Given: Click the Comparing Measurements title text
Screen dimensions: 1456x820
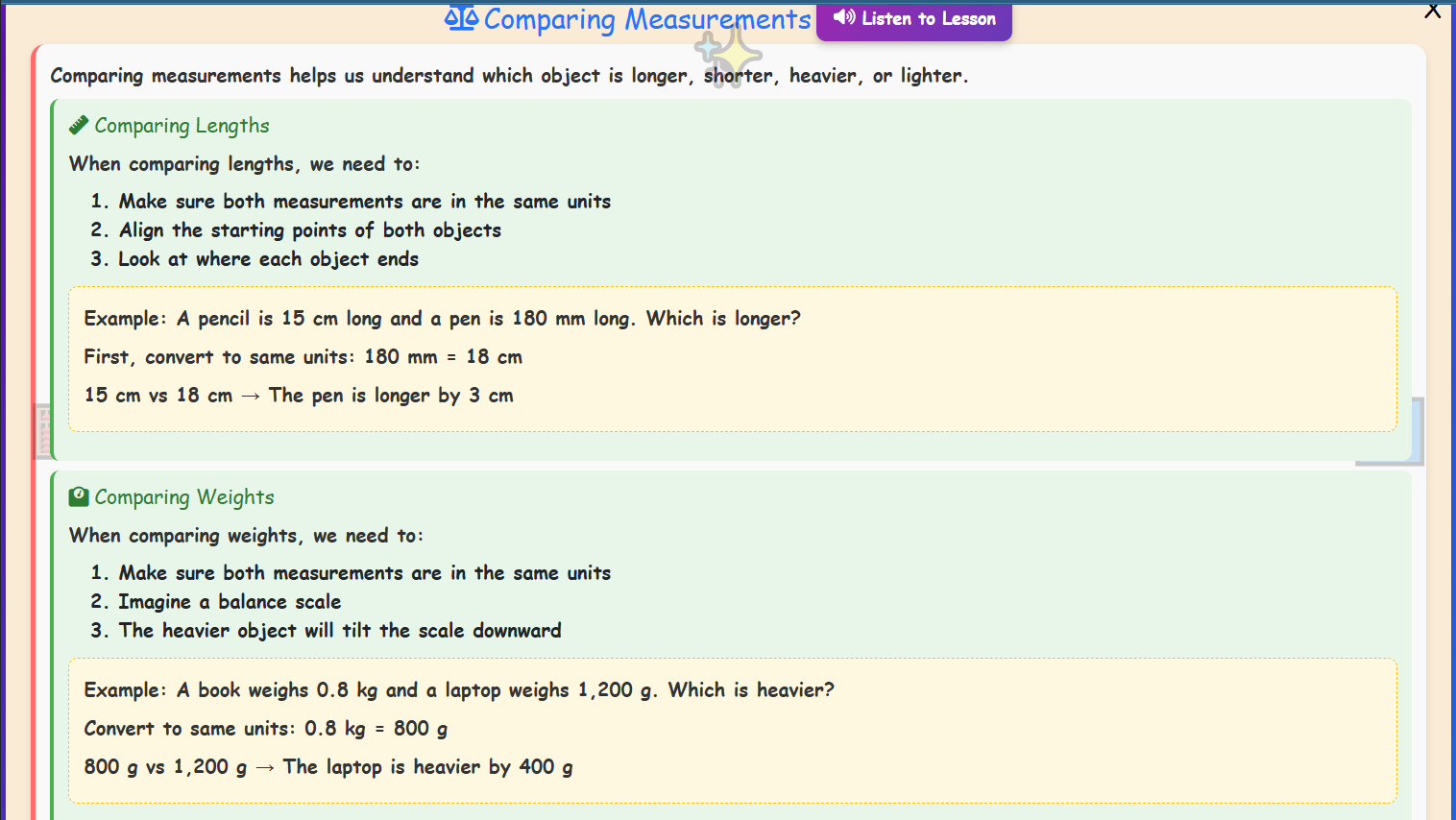Looking at the screenshot, I should 646,19.
